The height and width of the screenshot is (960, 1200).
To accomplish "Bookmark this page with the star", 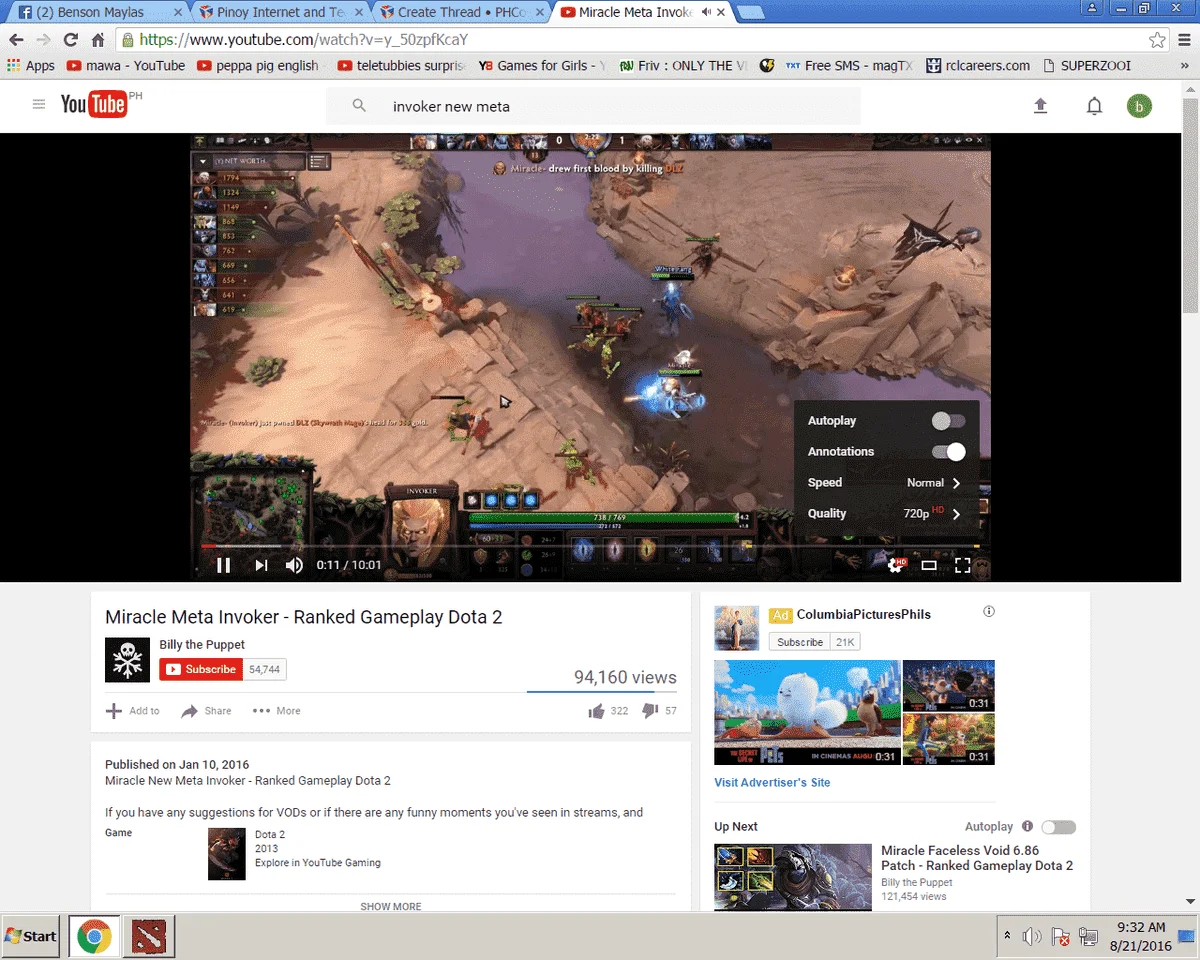I will (x=1157, y=40).
